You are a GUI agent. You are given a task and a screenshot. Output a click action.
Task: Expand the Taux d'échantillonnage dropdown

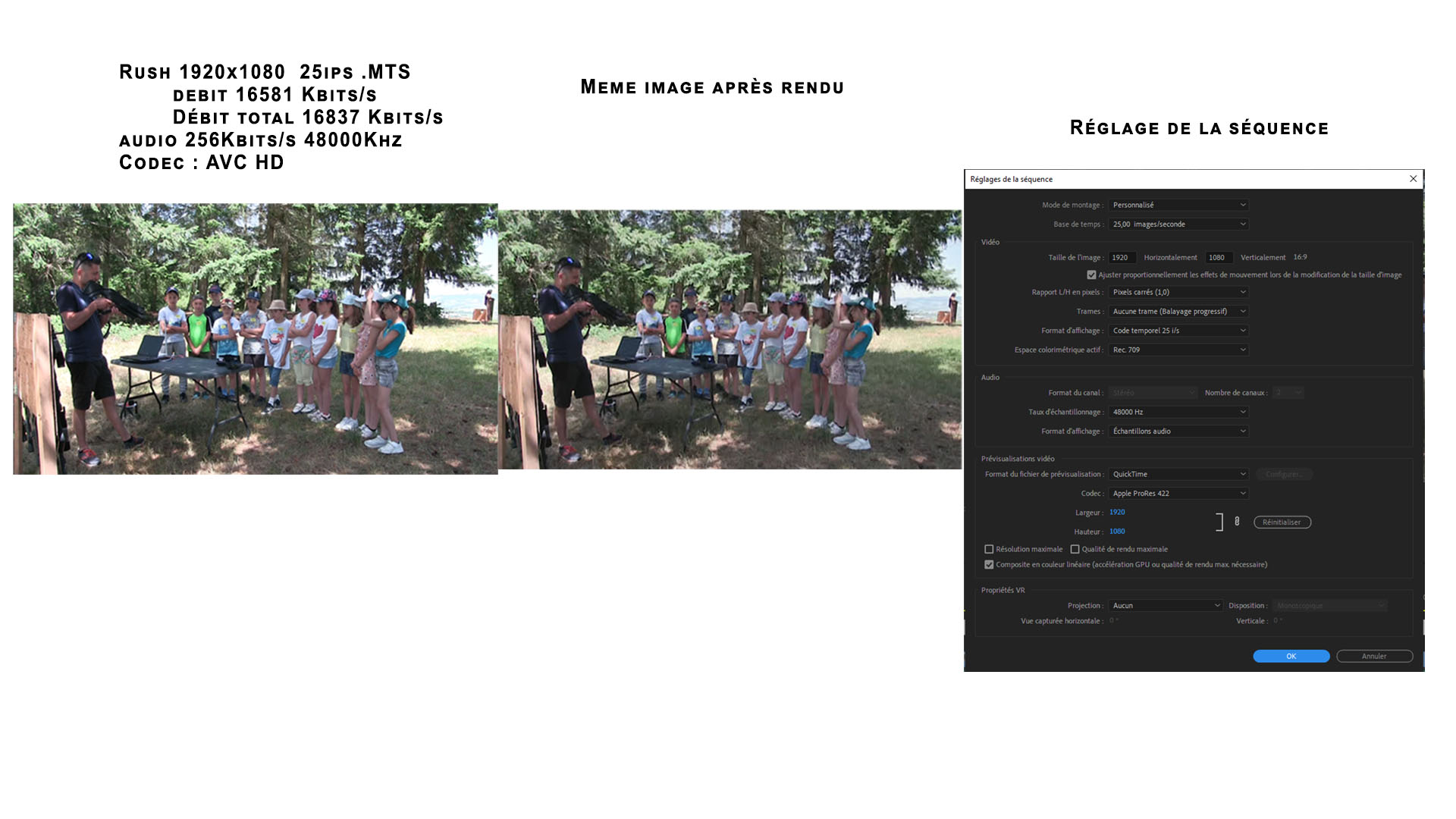pos(1178,413)
